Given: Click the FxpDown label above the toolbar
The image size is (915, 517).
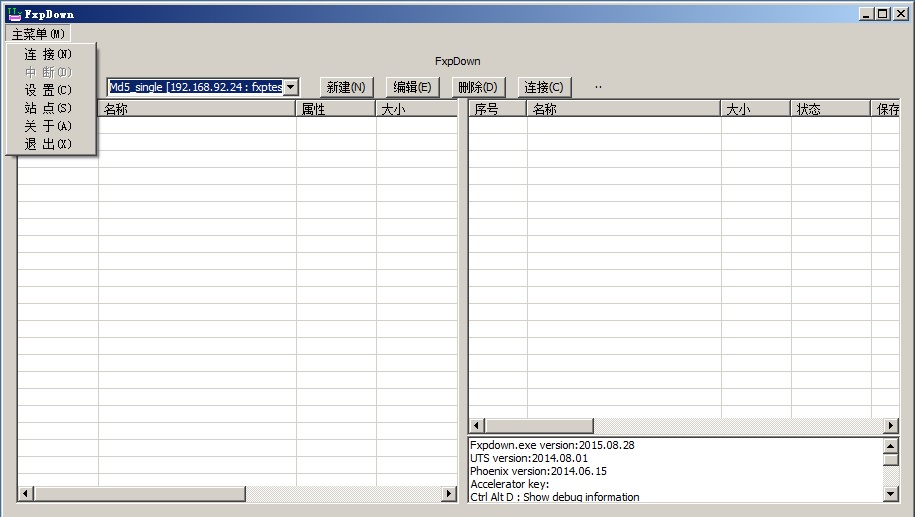Looking at the screenshot, I should [x=458, y=61].
